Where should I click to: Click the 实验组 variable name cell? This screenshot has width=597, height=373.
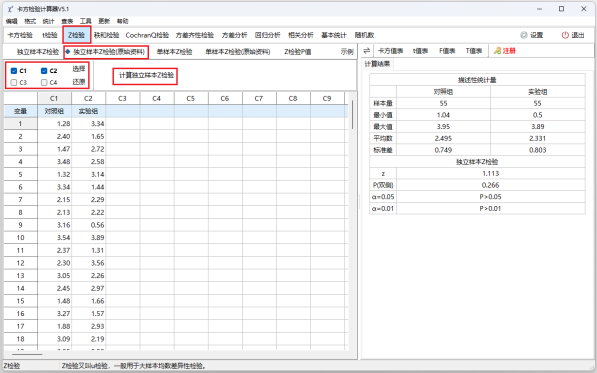(89, 111)
